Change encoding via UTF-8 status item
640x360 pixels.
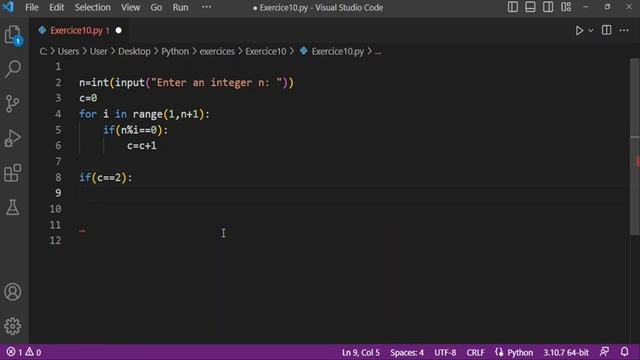coord(445,352)
